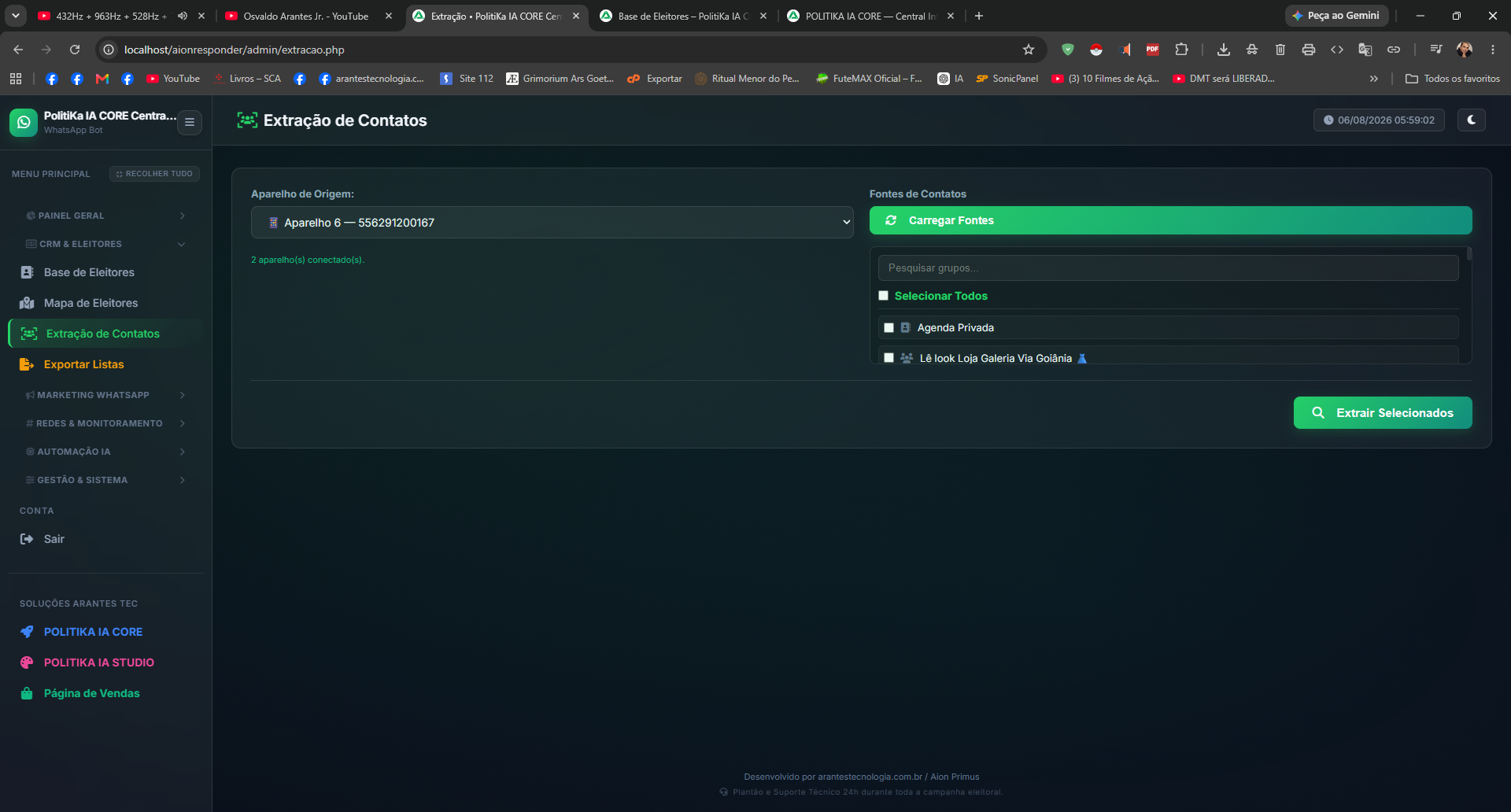Image resolution: width=1511 pixels, height=812 pixels.
Task: Check Lê look Loja Galeria checkbox
Action: (888, 358)
